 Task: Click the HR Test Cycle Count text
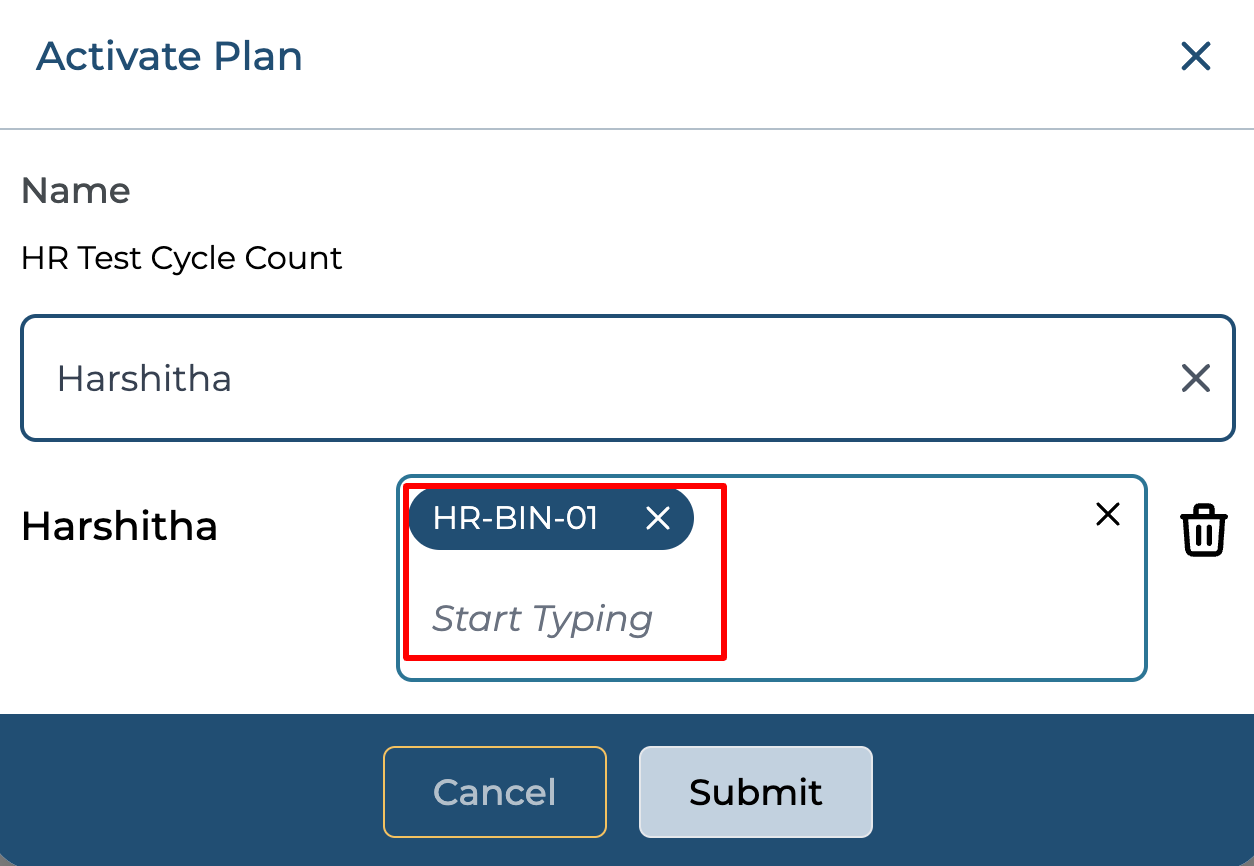[x=182, y=258]
